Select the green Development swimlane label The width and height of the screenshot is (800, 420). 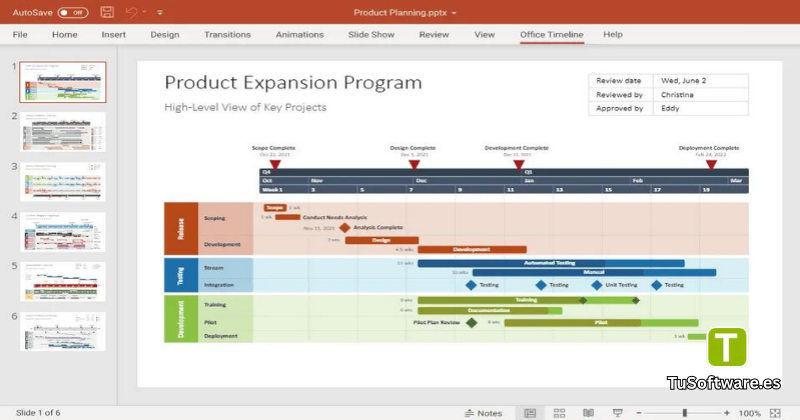tap(181, 319)
